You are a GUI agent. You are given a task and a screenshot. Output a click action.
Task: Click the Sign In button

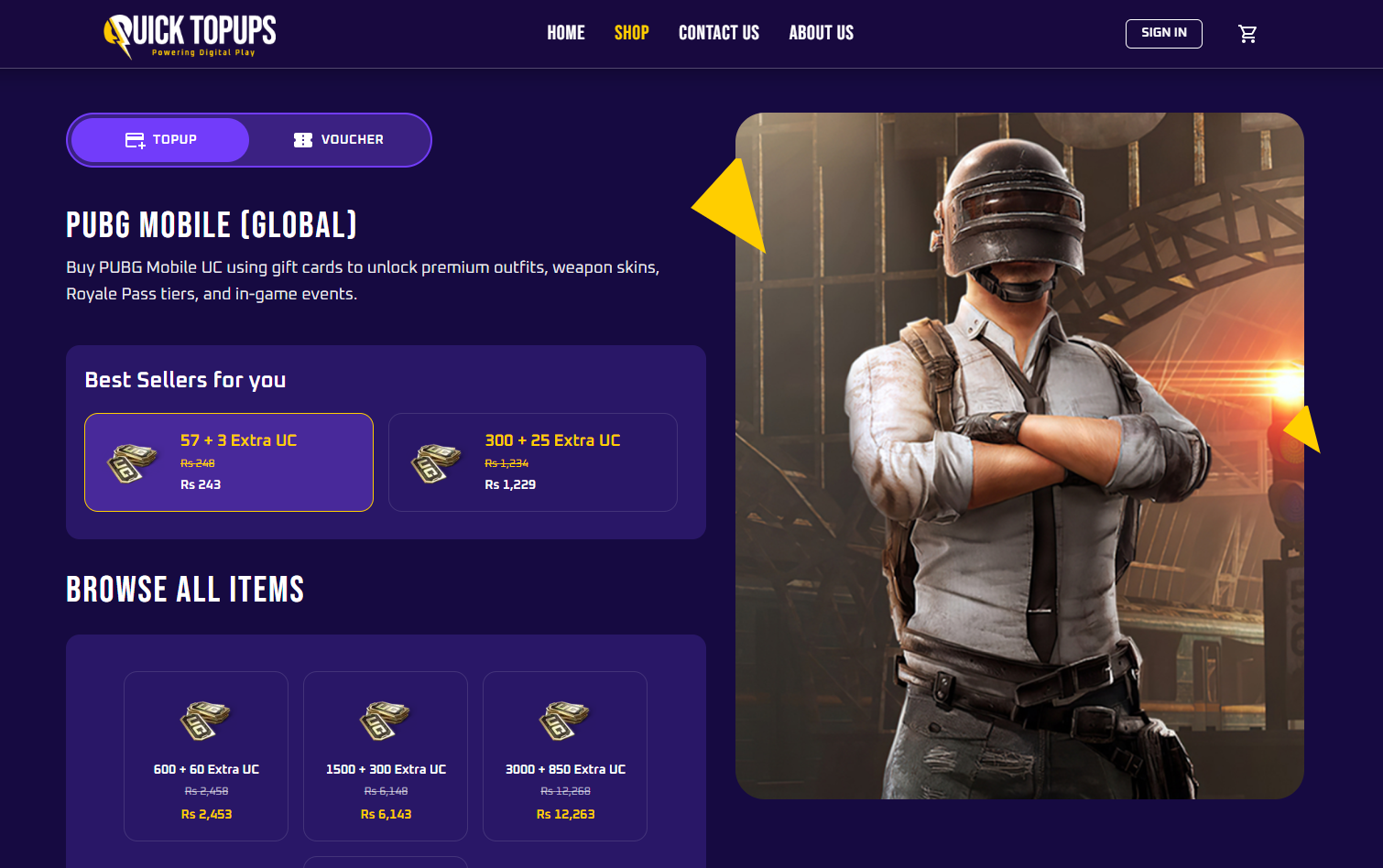tap(1164, 34)
